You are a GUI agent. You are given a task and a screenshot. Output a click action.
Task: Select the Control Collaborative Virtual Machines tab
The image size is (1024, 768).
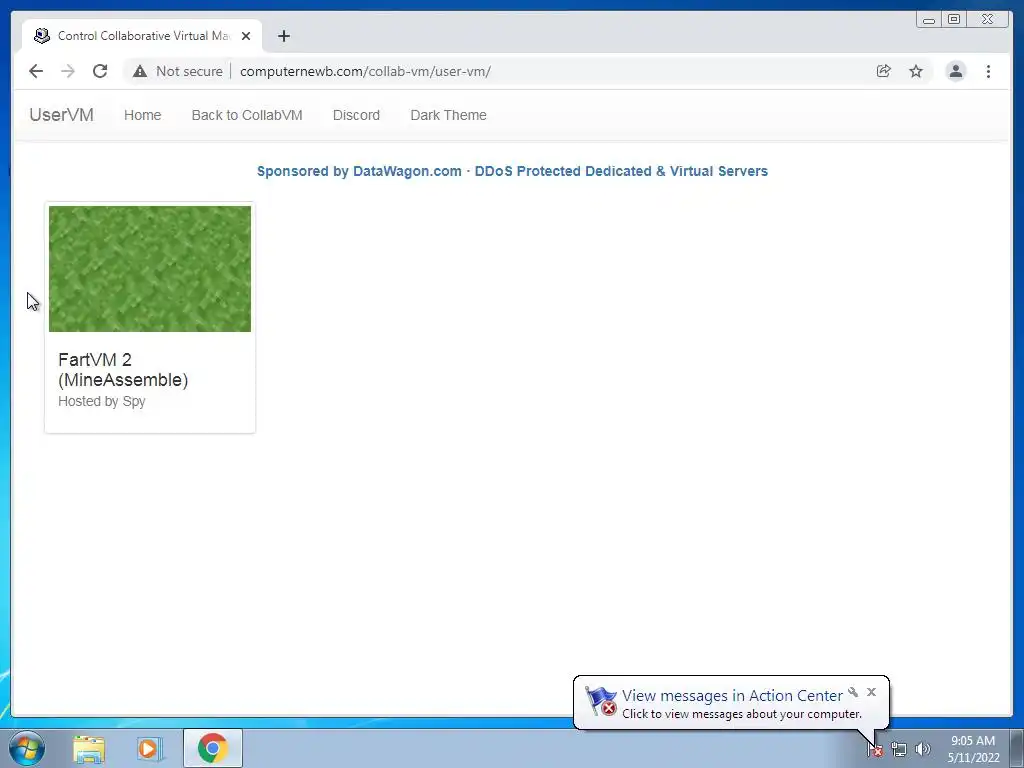[x=142, y=36]
